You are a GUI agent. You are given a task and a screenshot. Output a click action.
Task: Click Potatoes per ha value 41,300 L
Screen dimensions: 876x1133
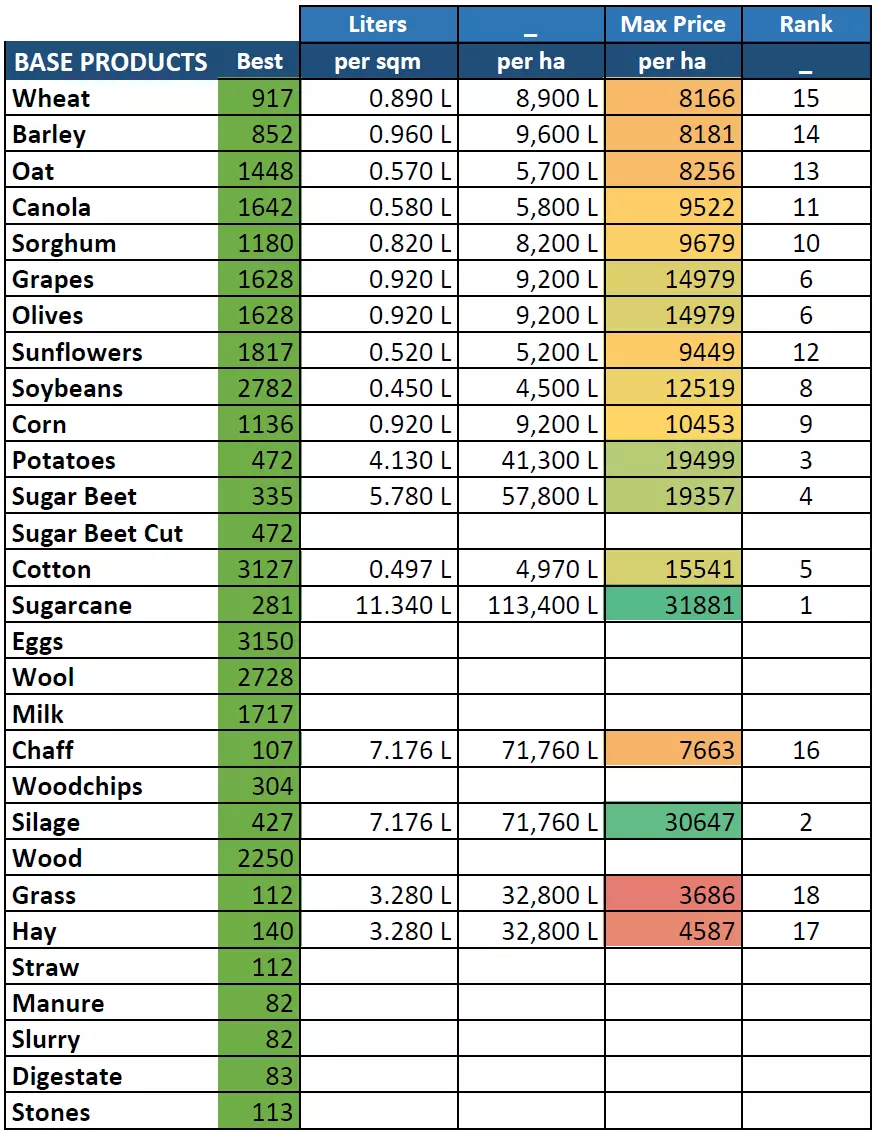click(x=532, y=461)
